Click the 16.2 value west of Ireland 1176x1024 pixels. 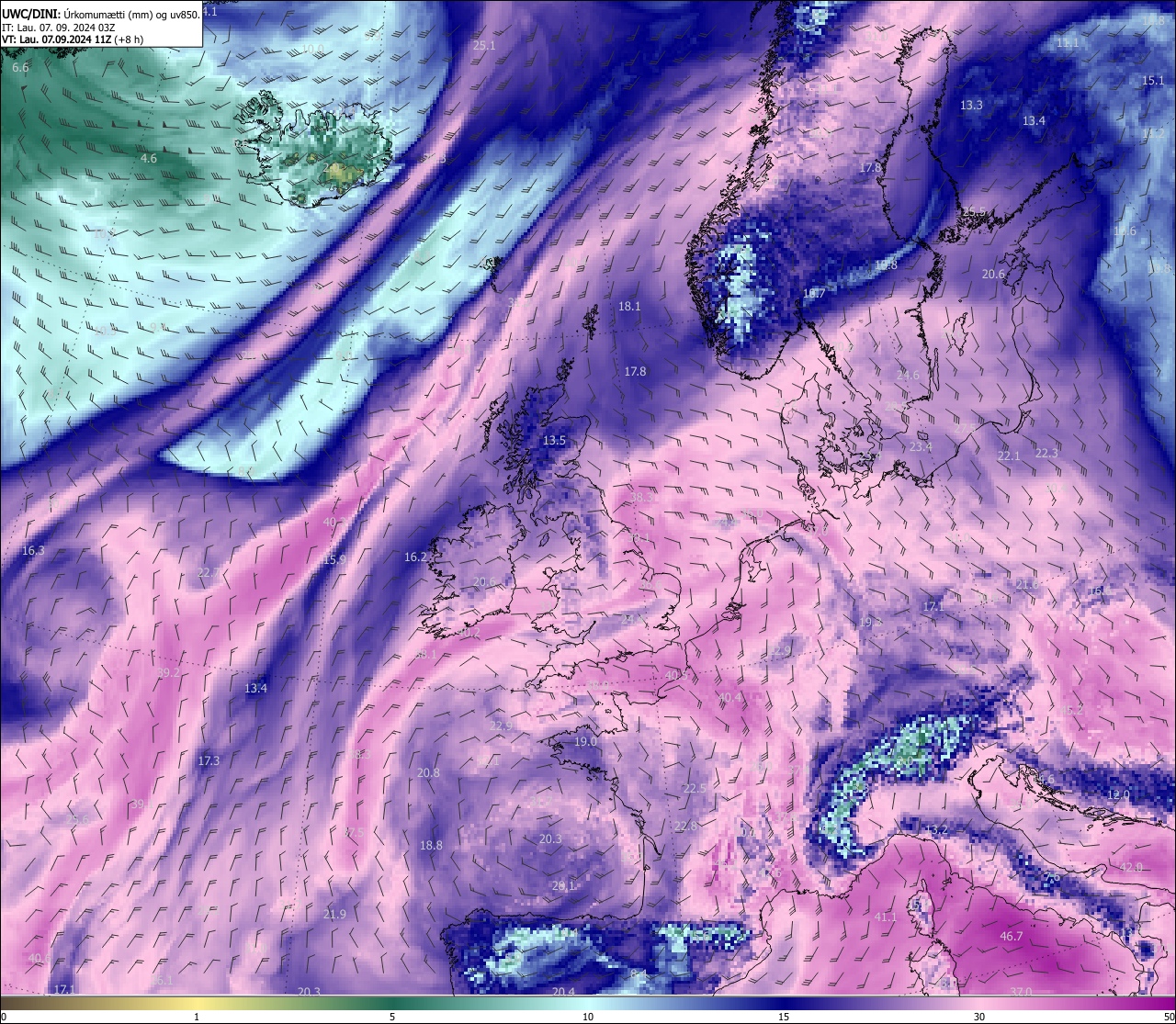click(x=415, y=557)
